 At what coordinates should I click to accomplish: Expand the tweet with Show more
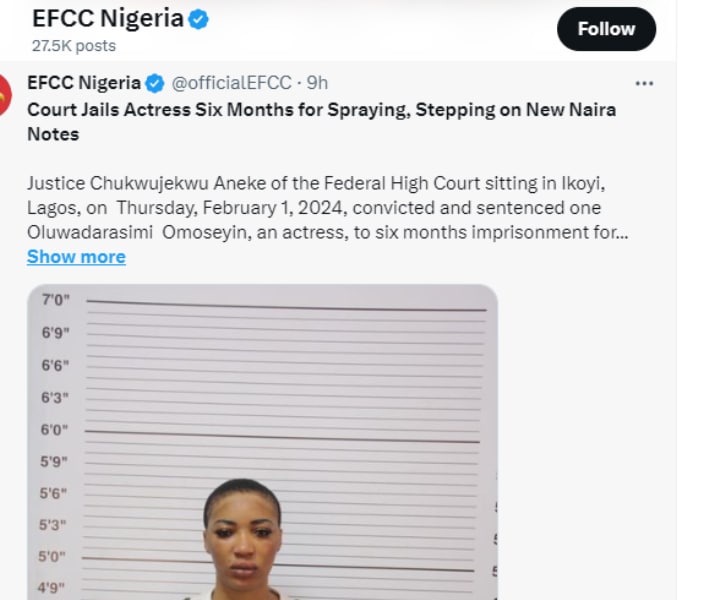coord(76,257)
